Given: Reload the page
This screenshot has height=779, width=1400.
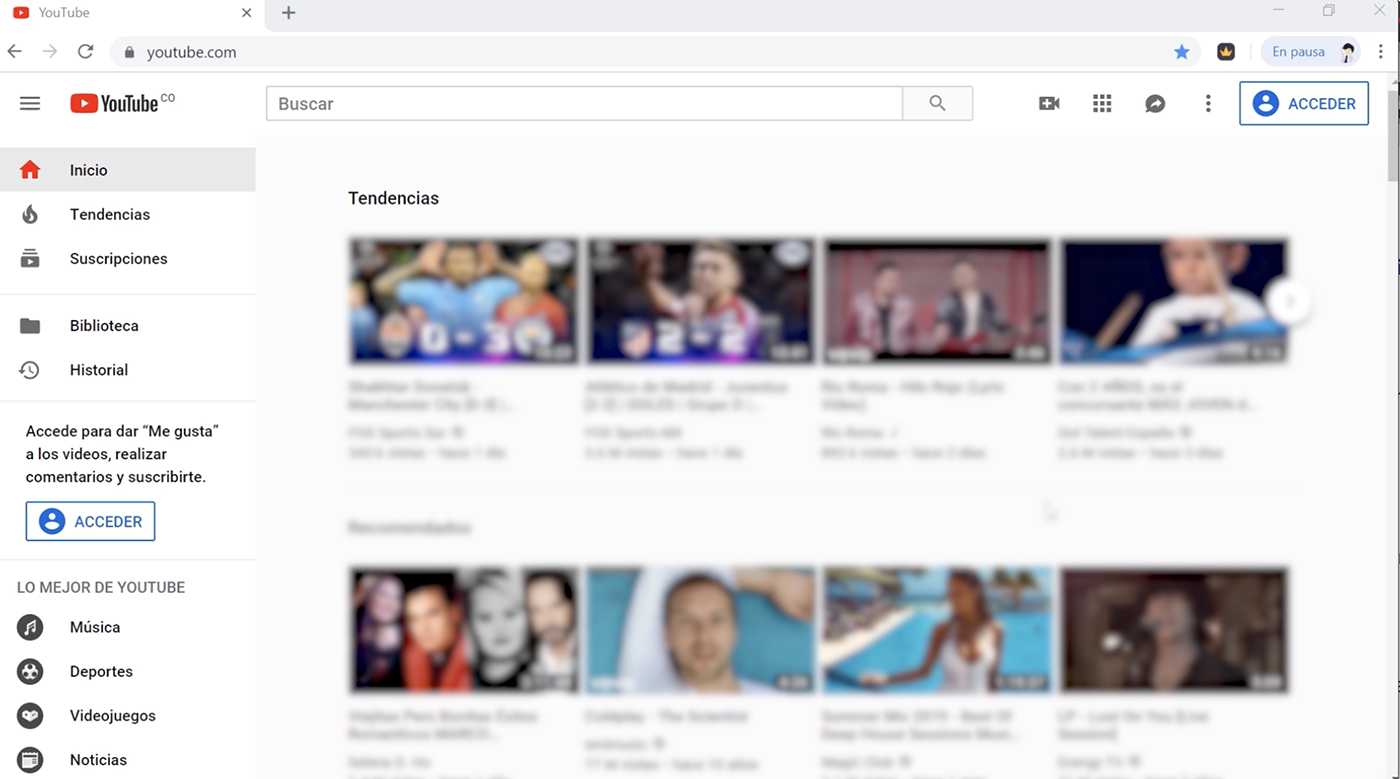Looking at the screenshot, I should [86, 51].
